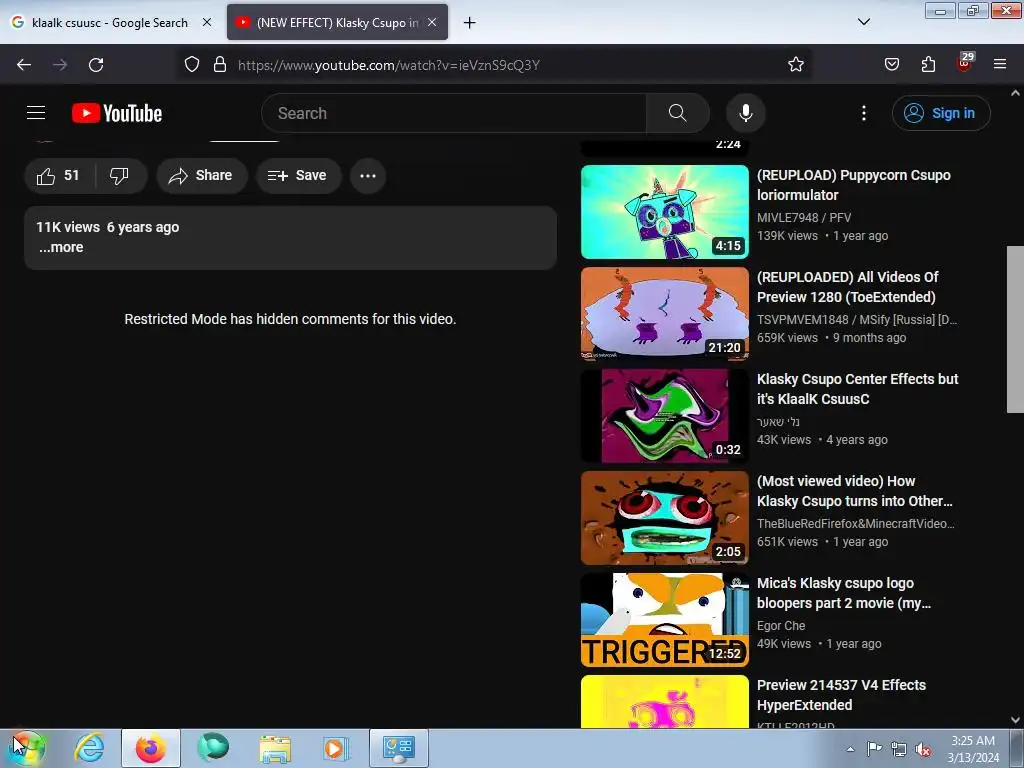Image resolution: width=1024 pixels, height=768 pixels.
Task: Focus the YouTube search box
Action: pos(454,113)
